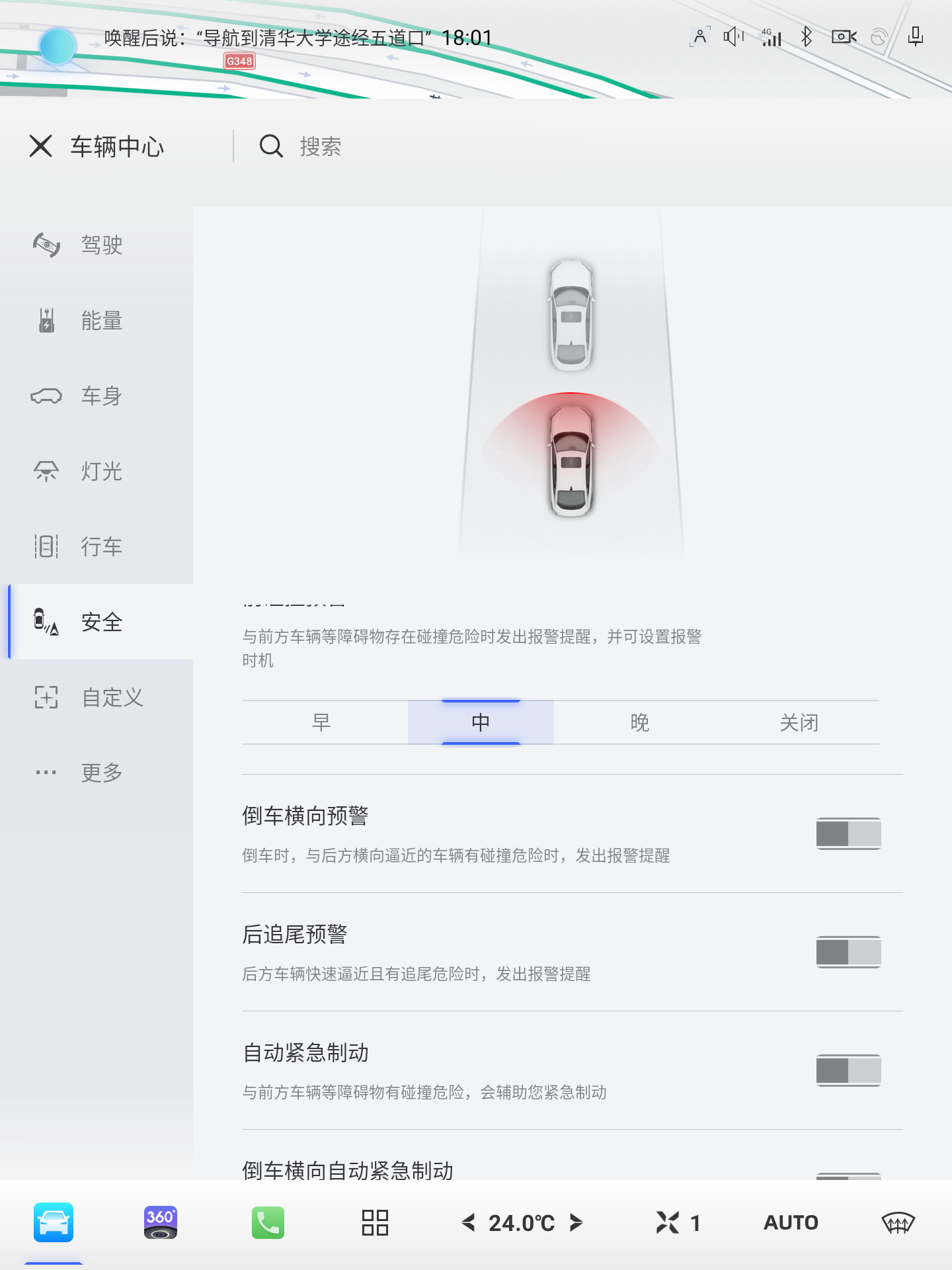952x1270 pixels.
Task: Toggle the 自动紧急制动 switch
Action: click(x=848, y=1070)
